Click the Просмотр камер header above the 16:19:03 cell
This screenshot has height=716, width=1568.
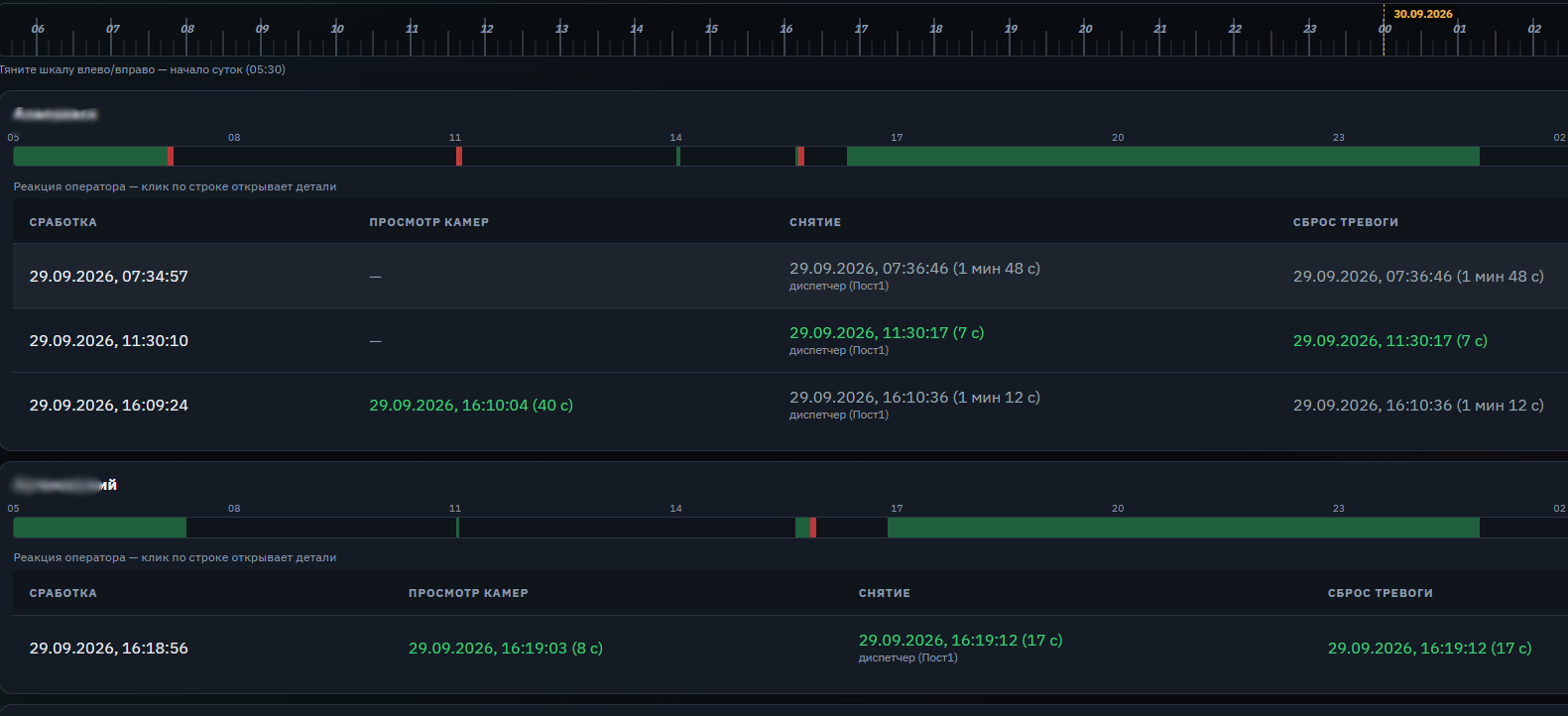pos(468,593)
